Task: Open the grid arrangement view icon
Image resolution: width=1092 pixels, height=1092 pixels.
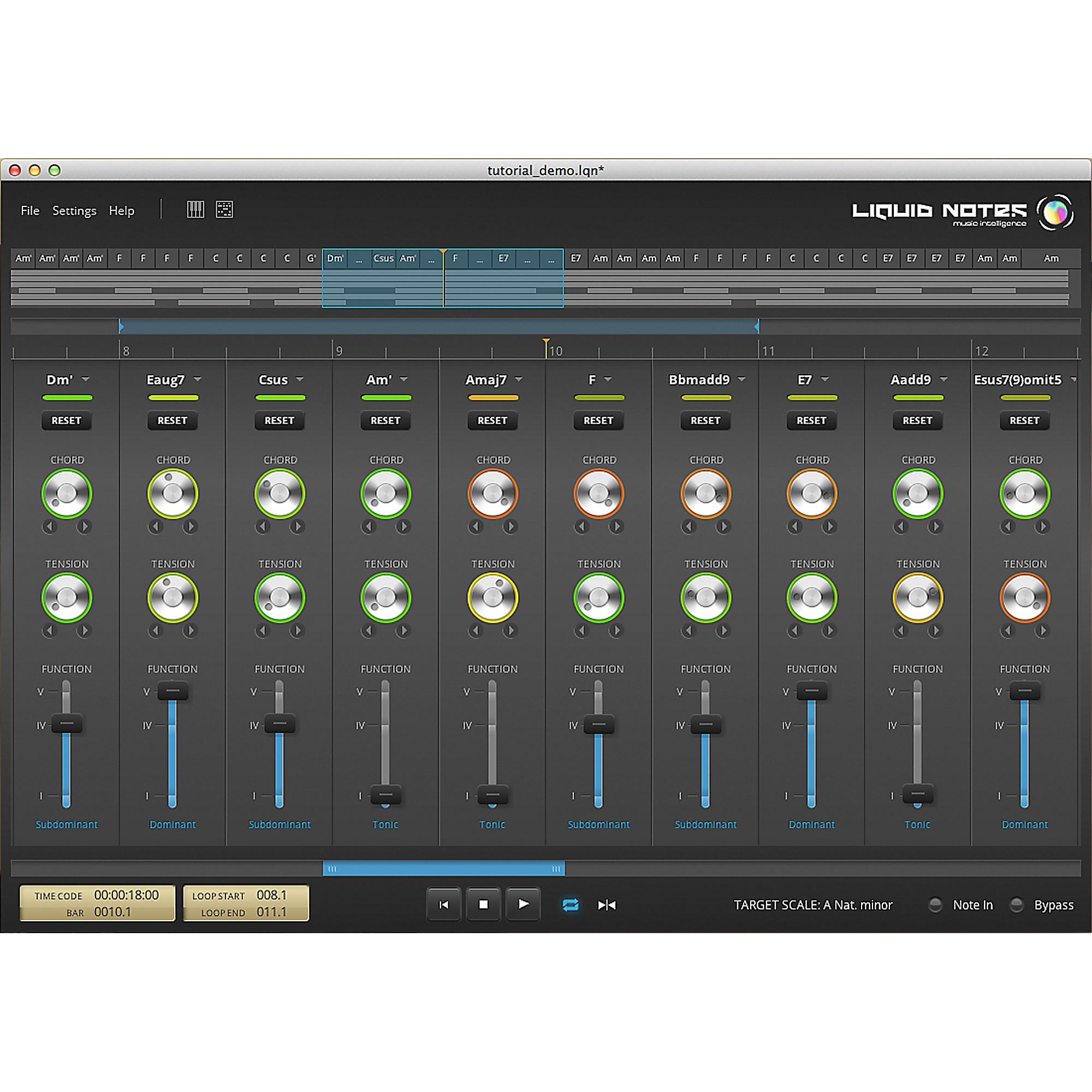Action: pyautogui.click(x=224, y=210)
